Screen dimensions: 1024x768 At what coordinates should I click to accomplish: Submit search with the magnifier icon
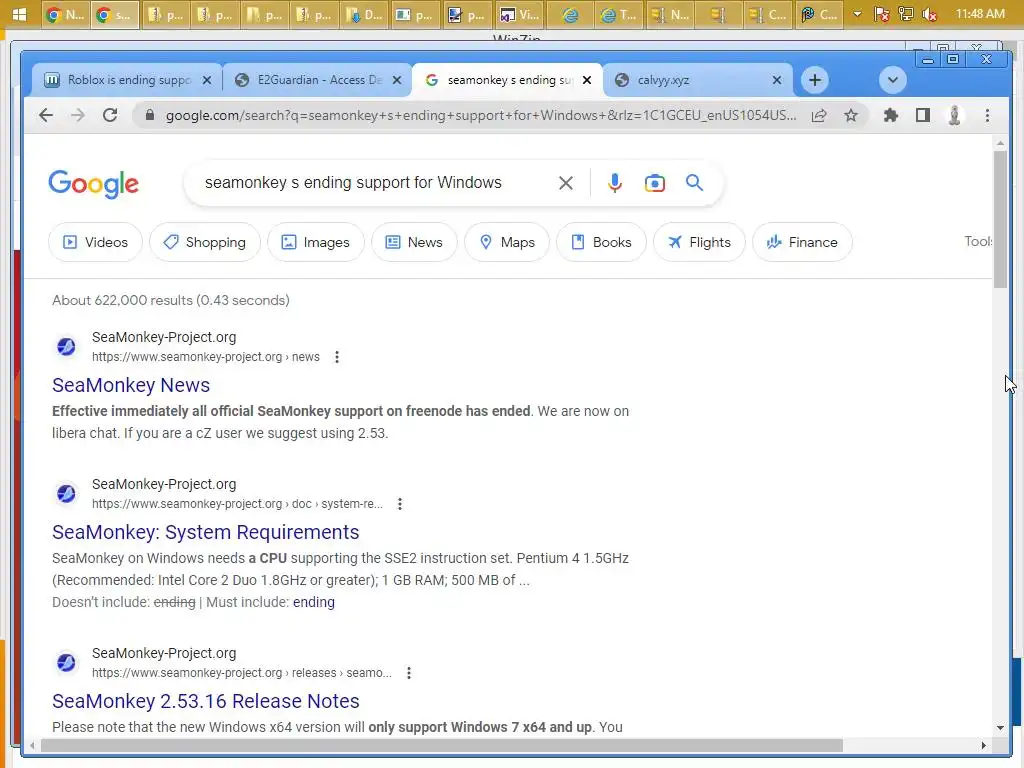tap(694, 183)
